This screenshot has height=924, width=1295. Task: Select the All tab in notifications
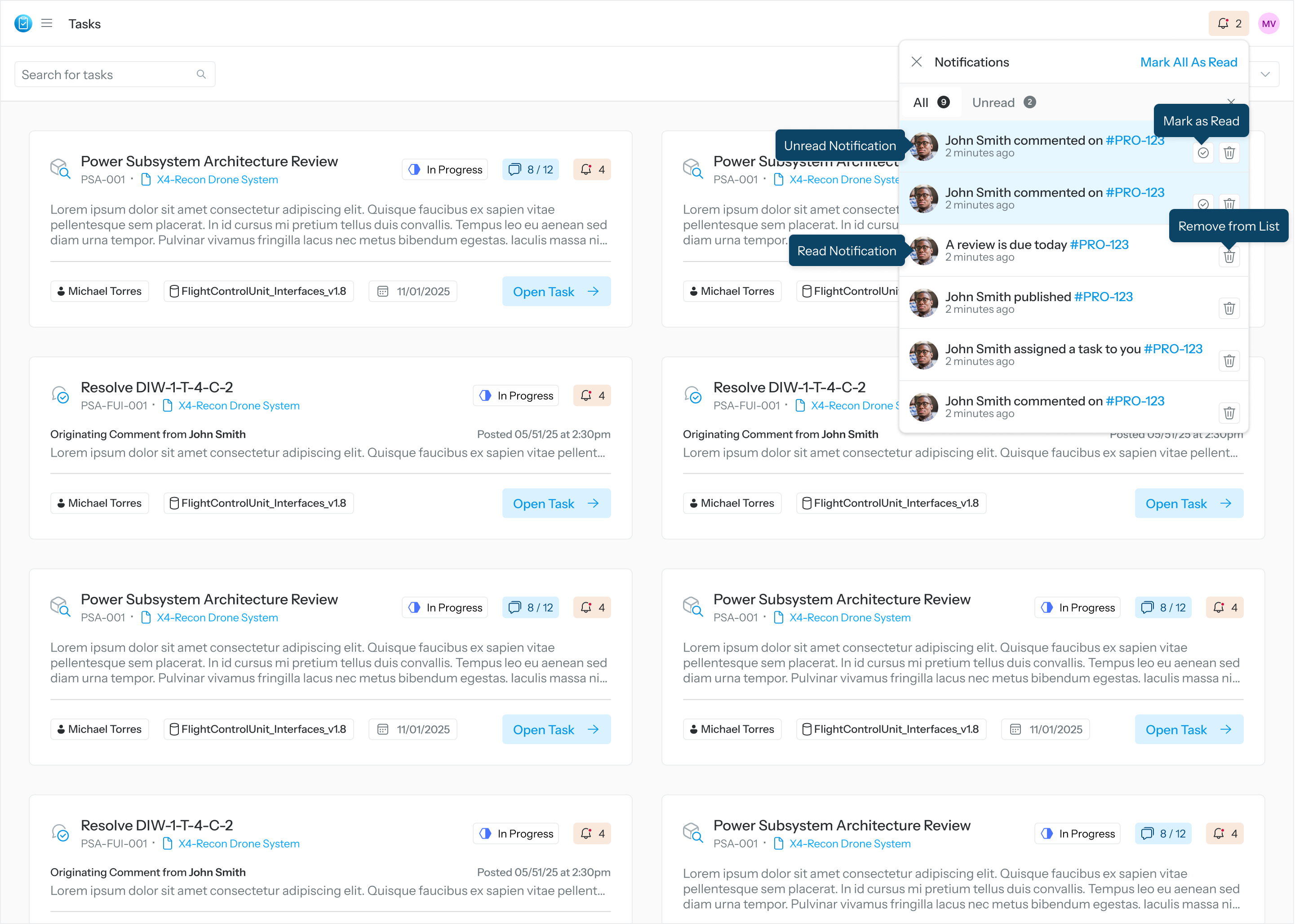point(931,102)
